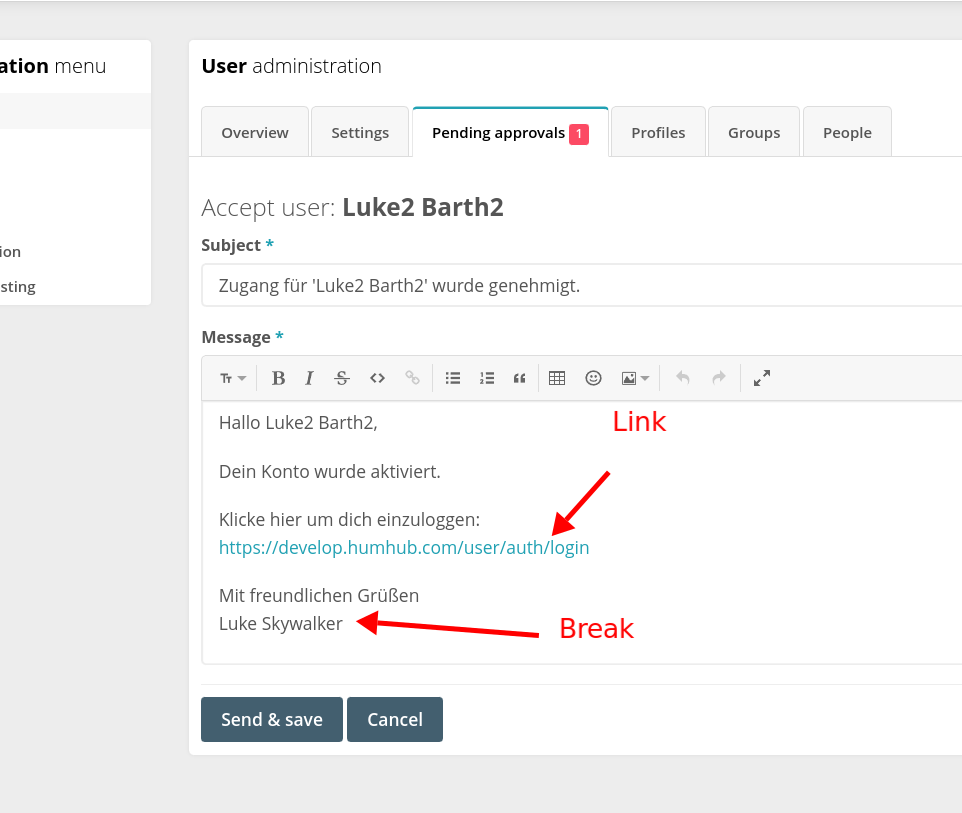The height and width of the screenshot is (813, 962).
Task: Create a numbered list
Action: (x=487, y=378)
